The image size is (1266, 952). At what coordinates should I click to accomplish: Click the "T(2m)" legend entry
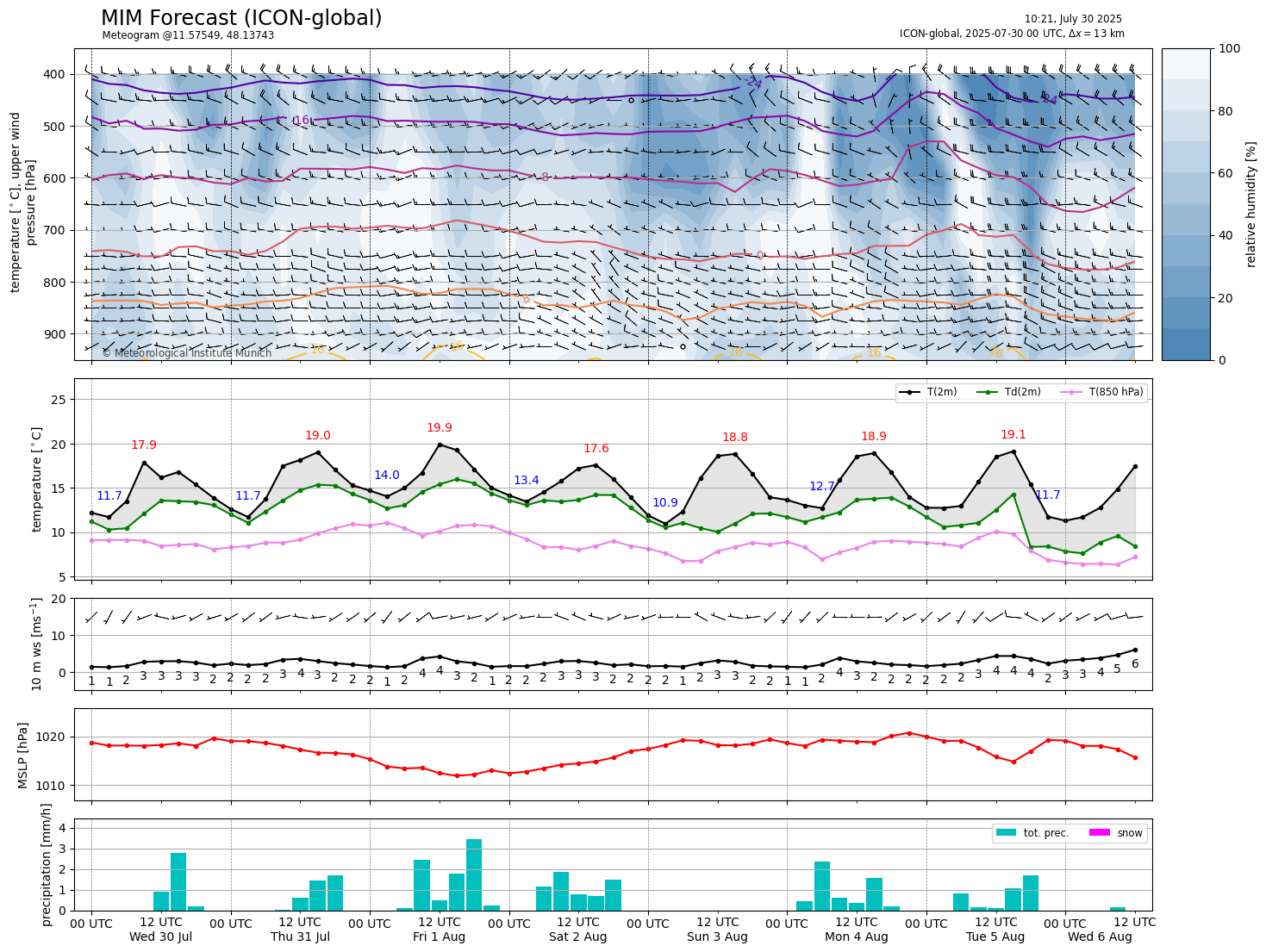[x=929, y=392]
